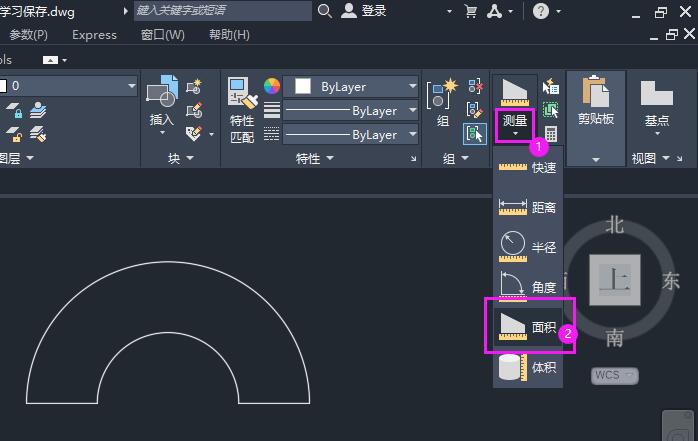Click the layer Lock icon with cyan padlock

pos(14,110)
